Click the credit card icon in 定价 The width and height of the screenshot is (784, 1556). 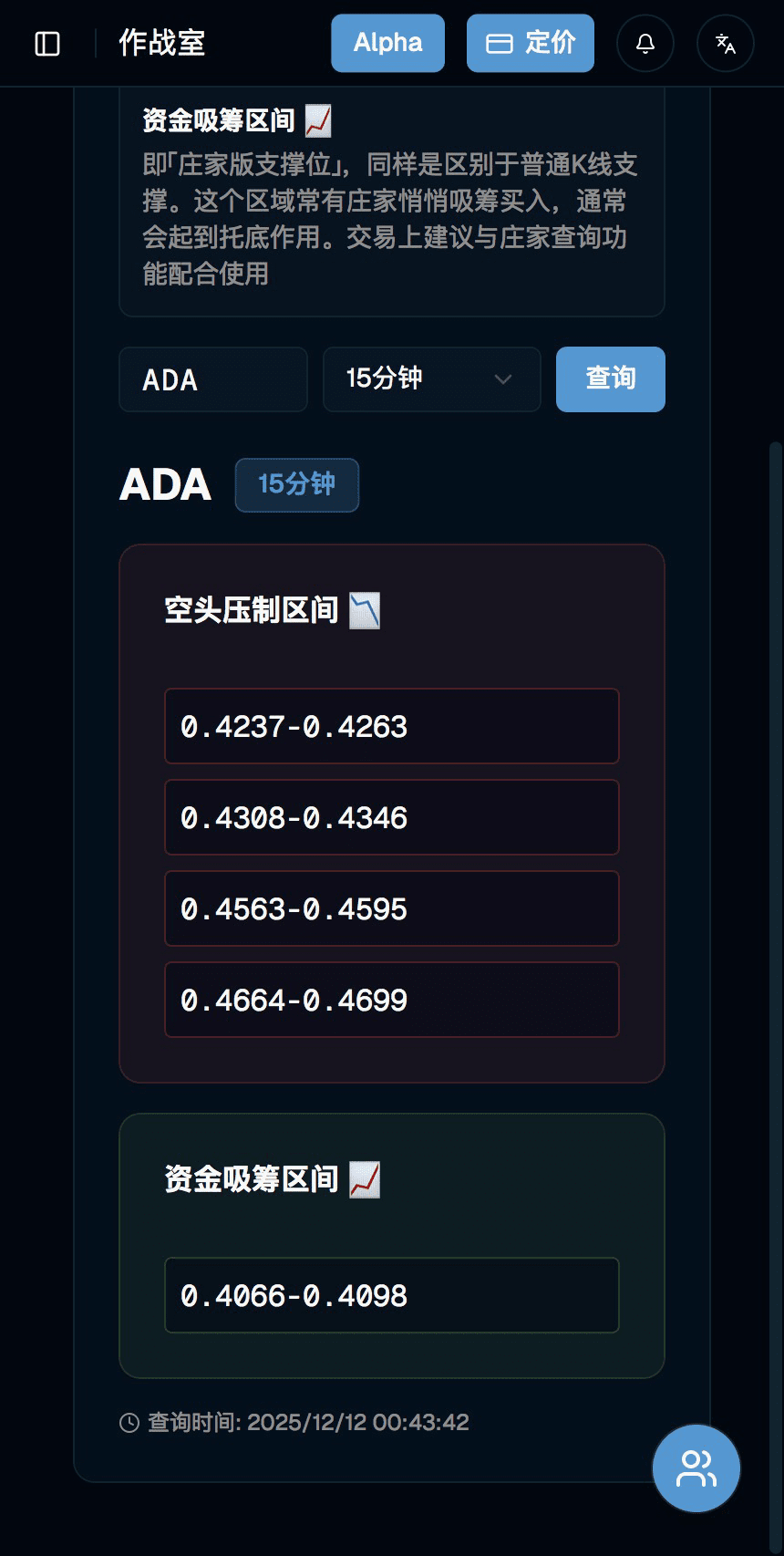coord(500,44)
